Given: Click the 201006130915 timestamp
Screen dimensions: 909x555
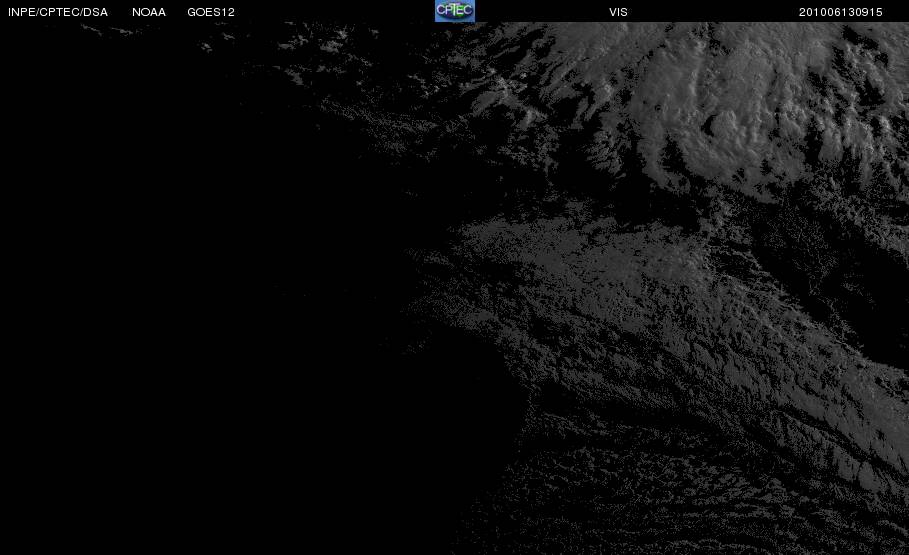Looking at the screenshot, I should point(841,12).
